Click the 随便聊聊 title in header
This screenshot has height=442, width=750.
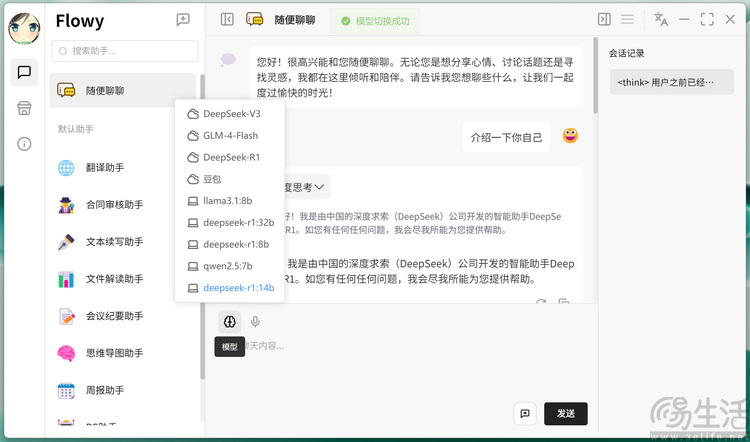(295, 20)
